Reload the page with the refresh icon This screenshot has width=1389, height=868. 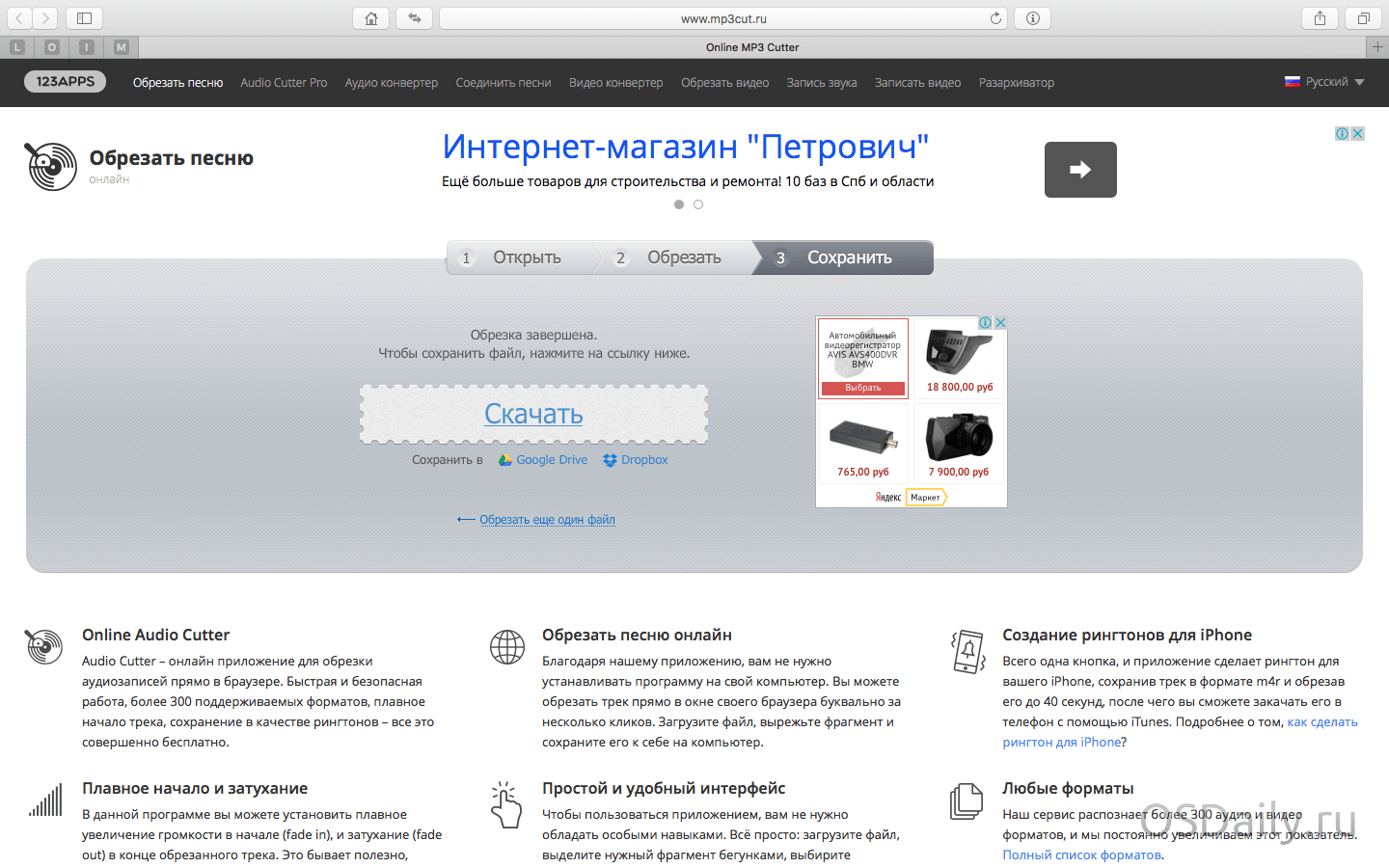[x=995, y=18]
